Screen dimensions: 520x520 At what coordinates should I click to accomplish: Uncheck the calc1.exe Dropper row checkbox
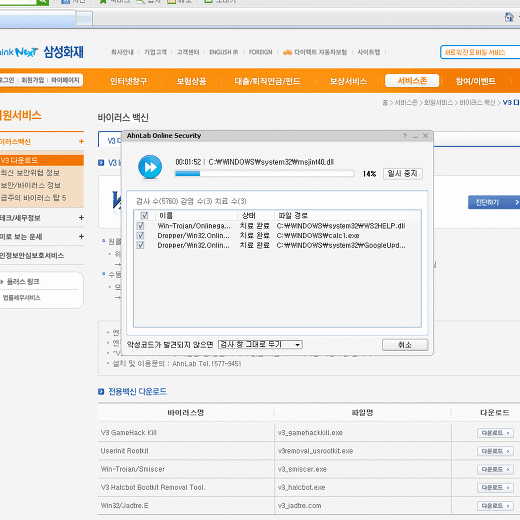tap(140, 236)
